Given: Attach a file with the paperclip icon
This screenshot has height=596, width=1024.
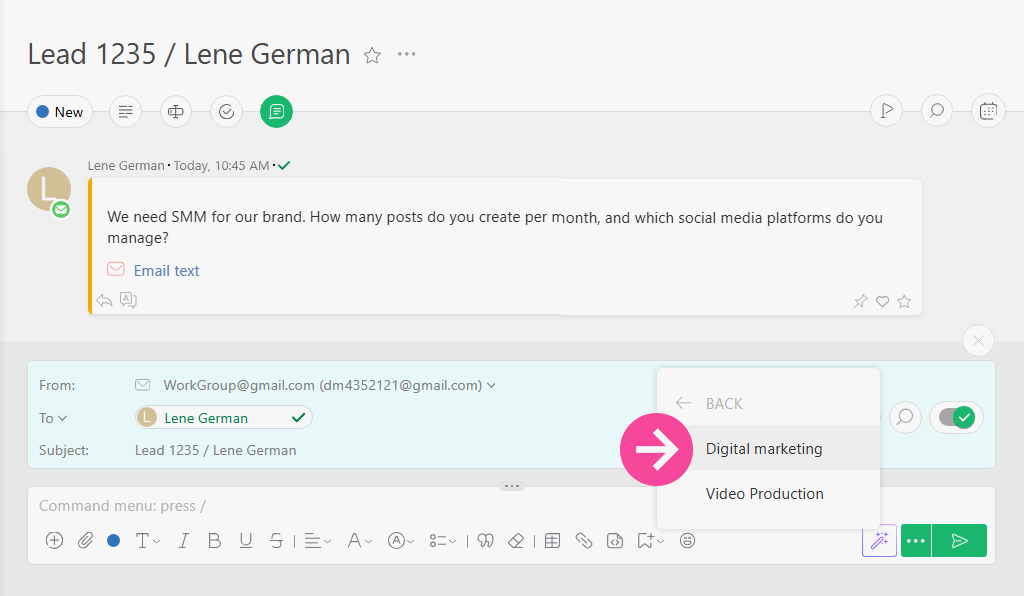Looking at the screenshot, I should point(85,541).
